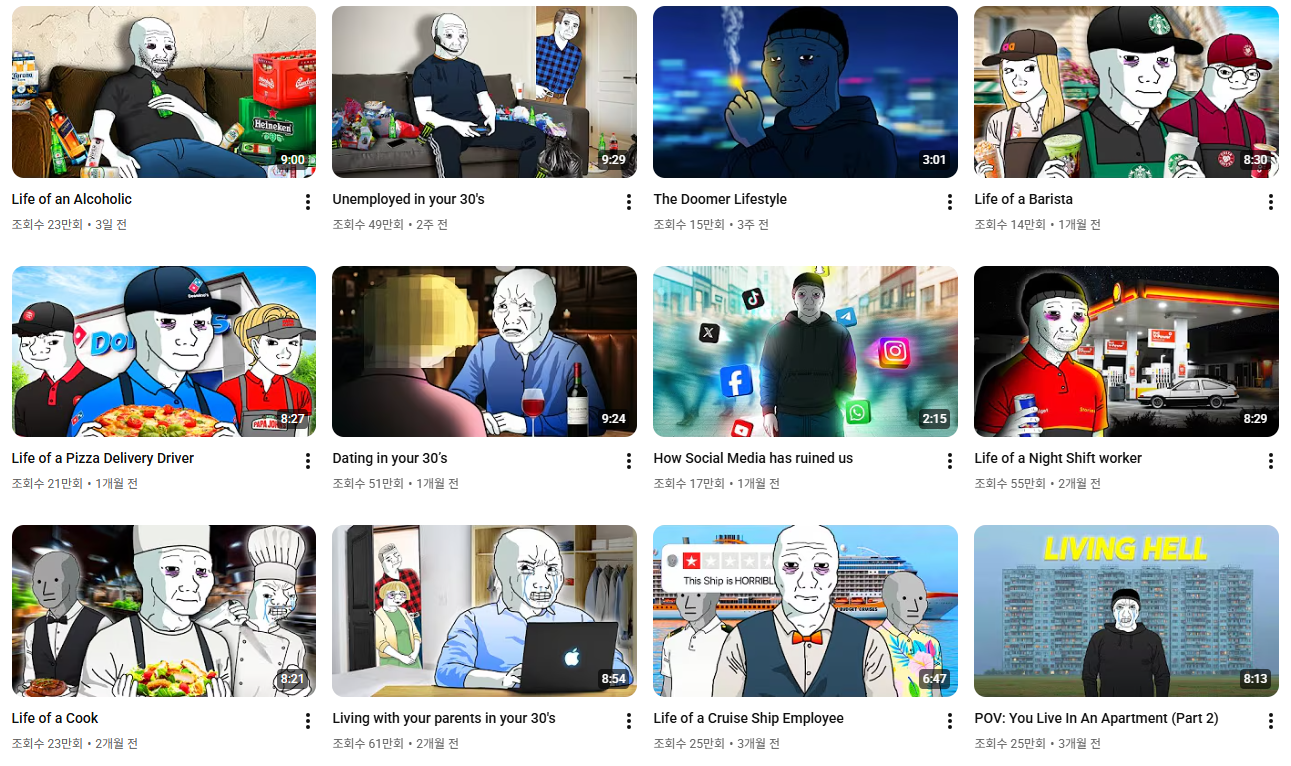Open options for Life of a Pizza Delivery Driver
The image size is (1291, 766).
pos(308,461)
